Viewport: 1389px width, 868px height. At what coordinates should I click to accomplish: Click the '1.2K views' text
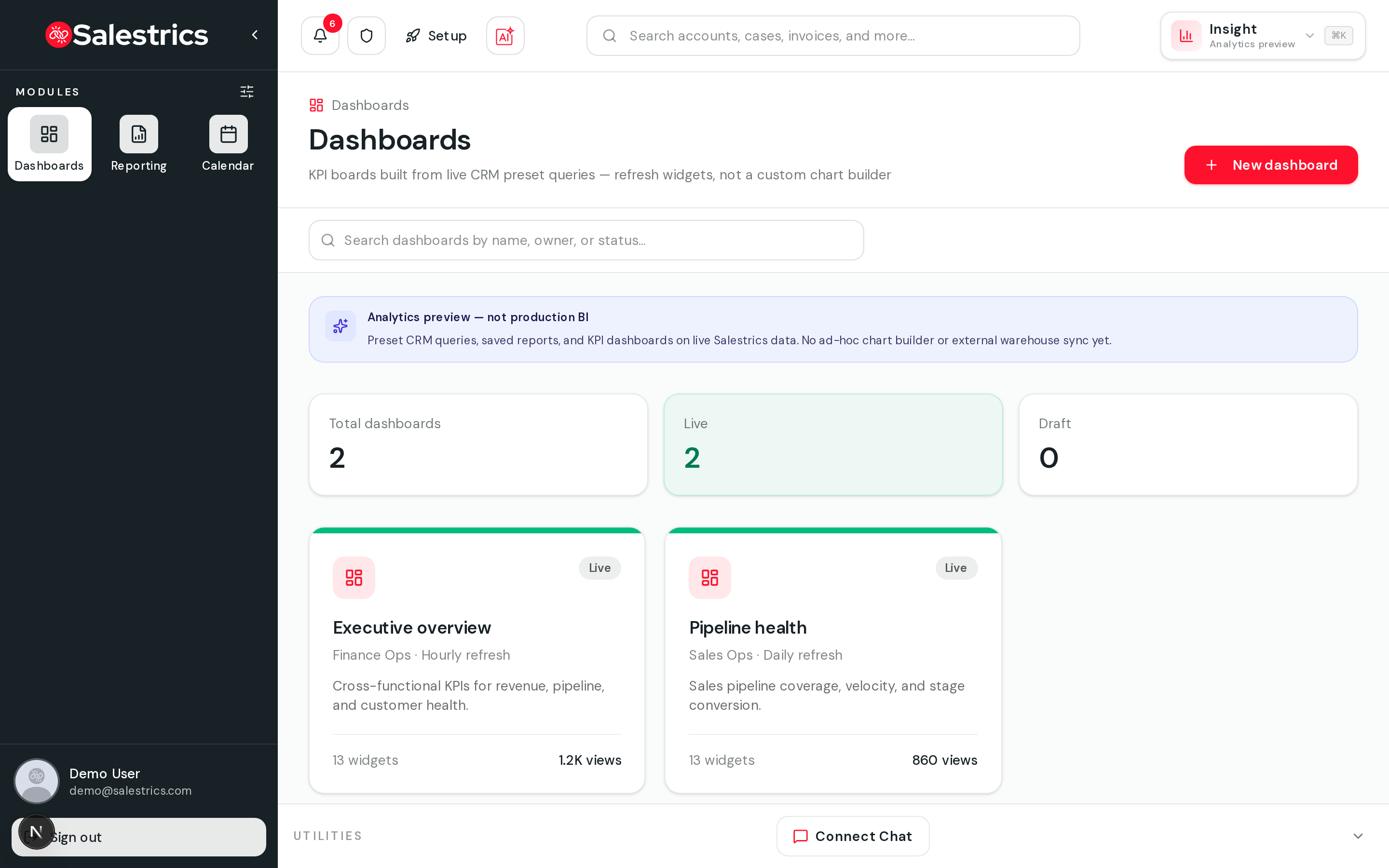[589, 760]
